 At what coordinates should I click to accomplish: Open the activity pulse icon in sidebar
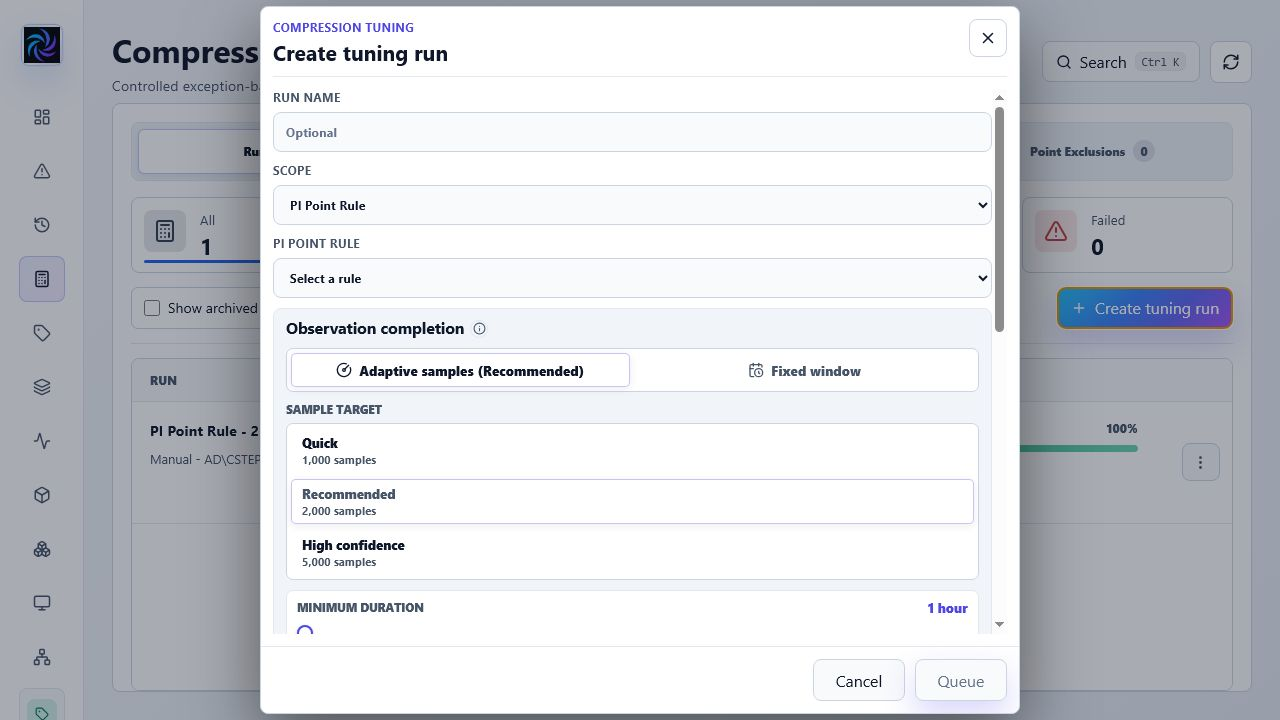pyautogui.click(x=42, y=441)
